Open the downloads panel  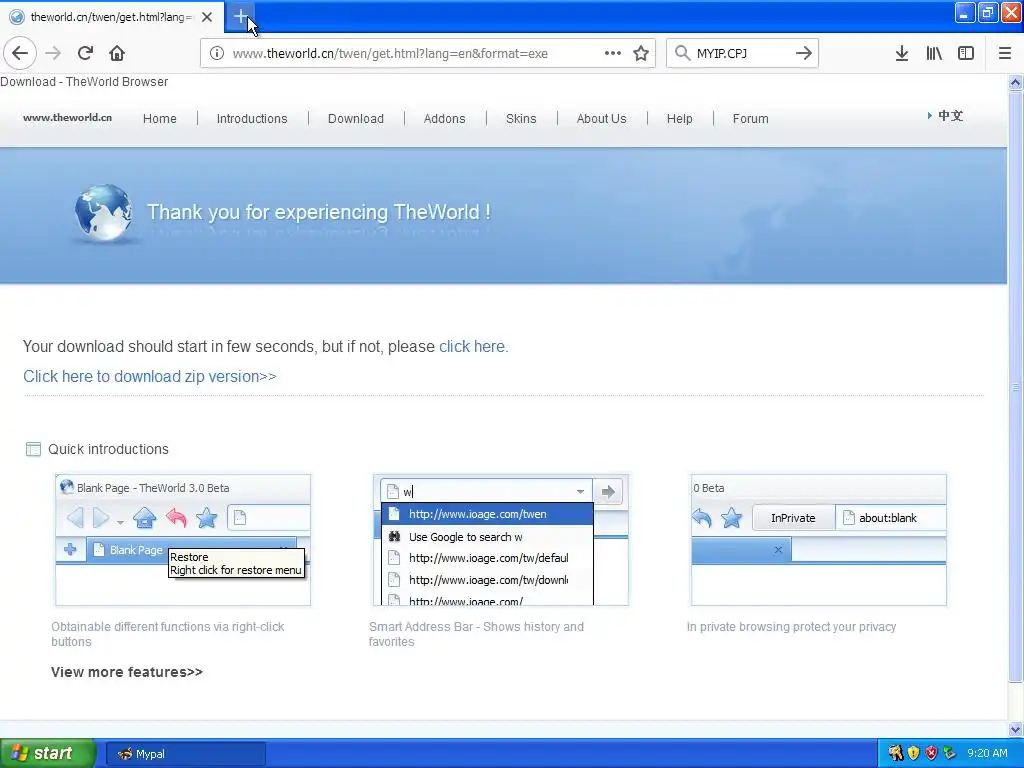[902, 54]
